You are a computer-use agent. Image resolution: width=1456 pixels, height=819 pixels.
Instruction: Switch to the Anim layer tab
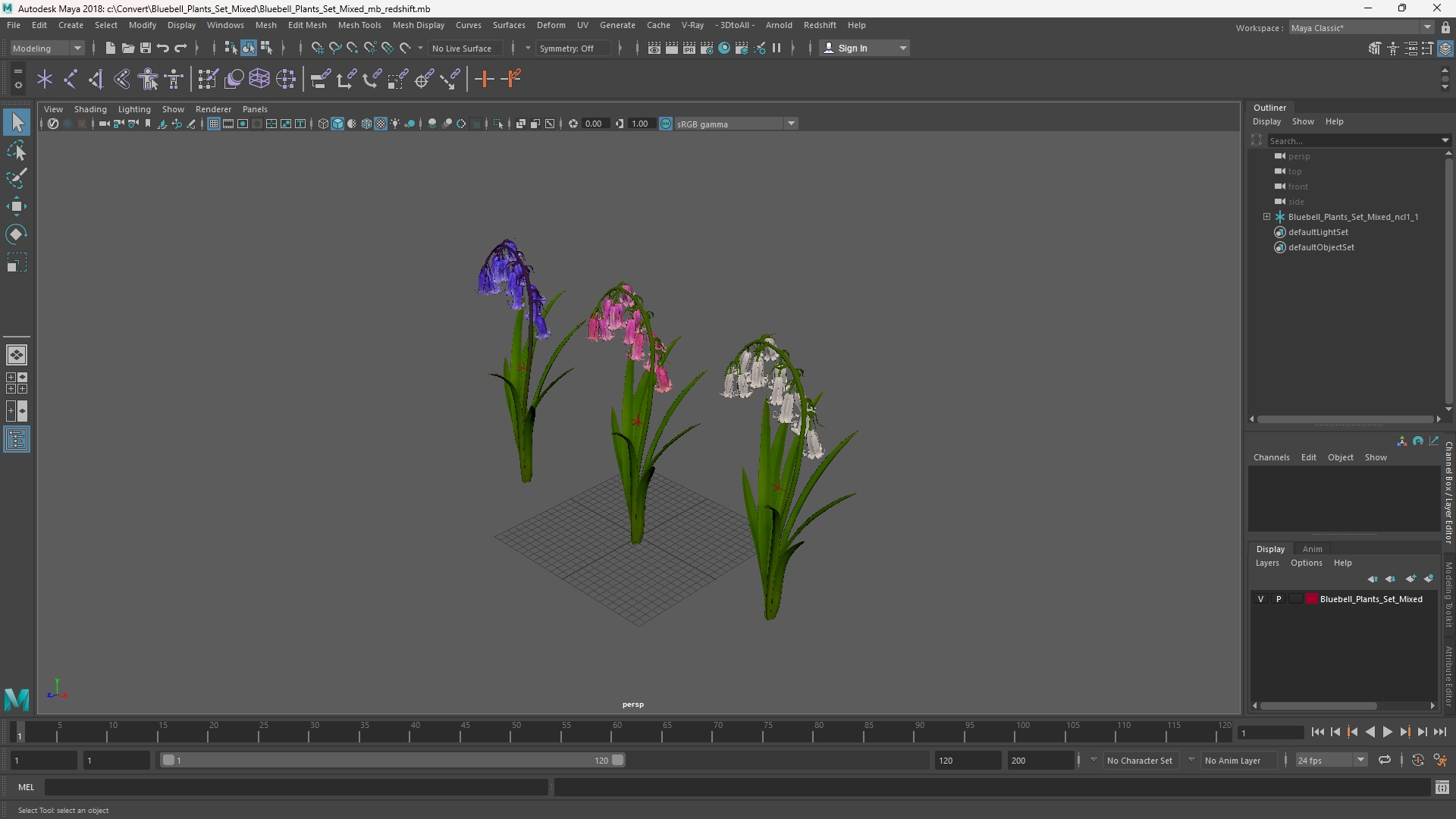coord(1313,549)
